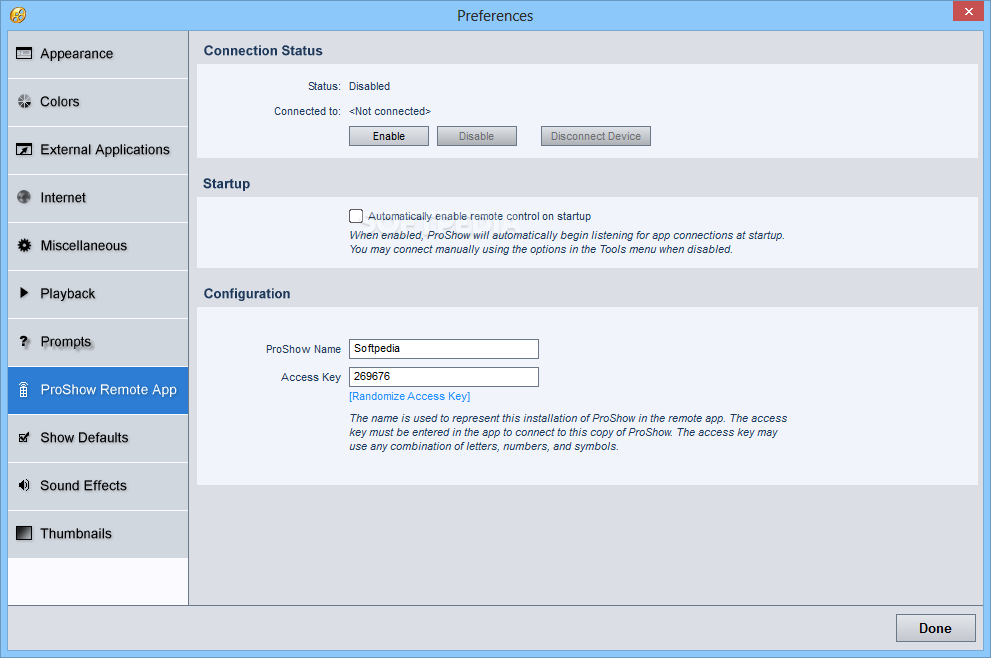Open the Prompts settings page
This screenshot has height=658, width=991.
pyautogui.click(x=98, y=343)
